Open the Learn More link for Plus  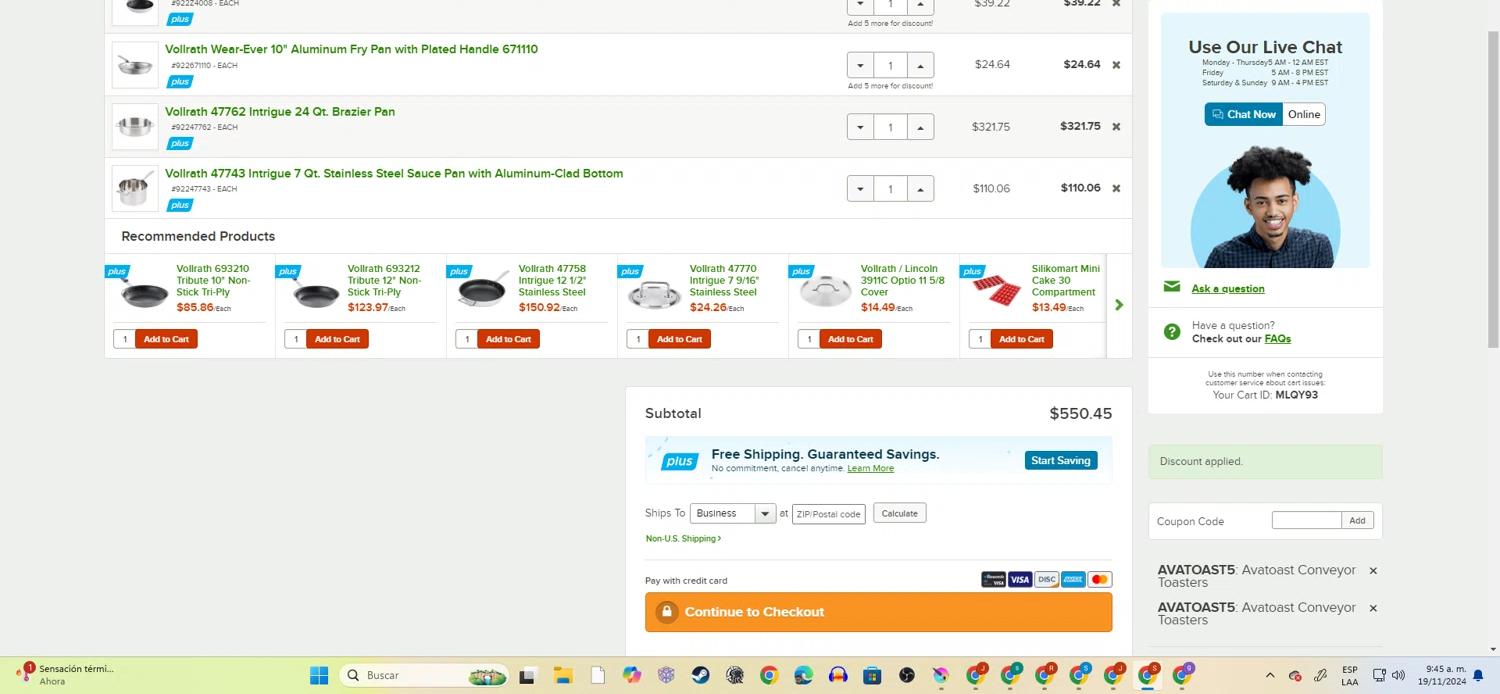pyautogui.click(x=870, y=468)
